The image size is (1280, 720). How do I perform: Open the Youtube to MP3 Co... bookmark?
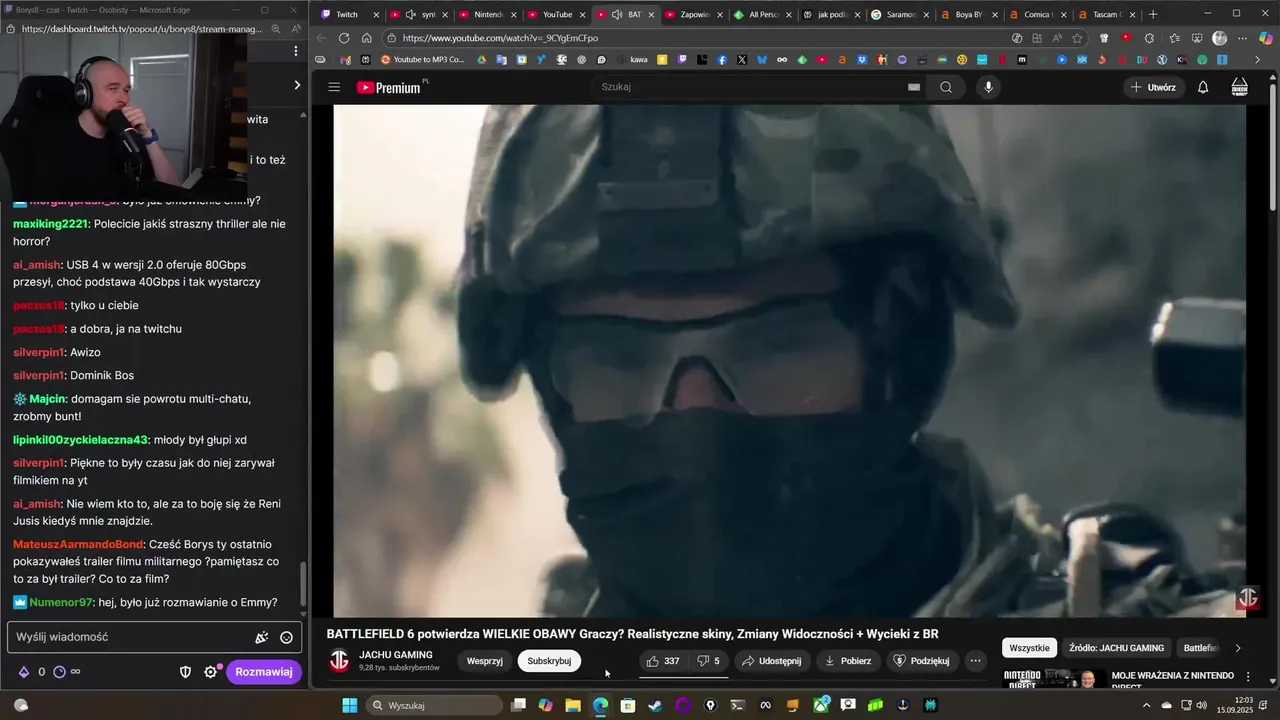(423, 60)
